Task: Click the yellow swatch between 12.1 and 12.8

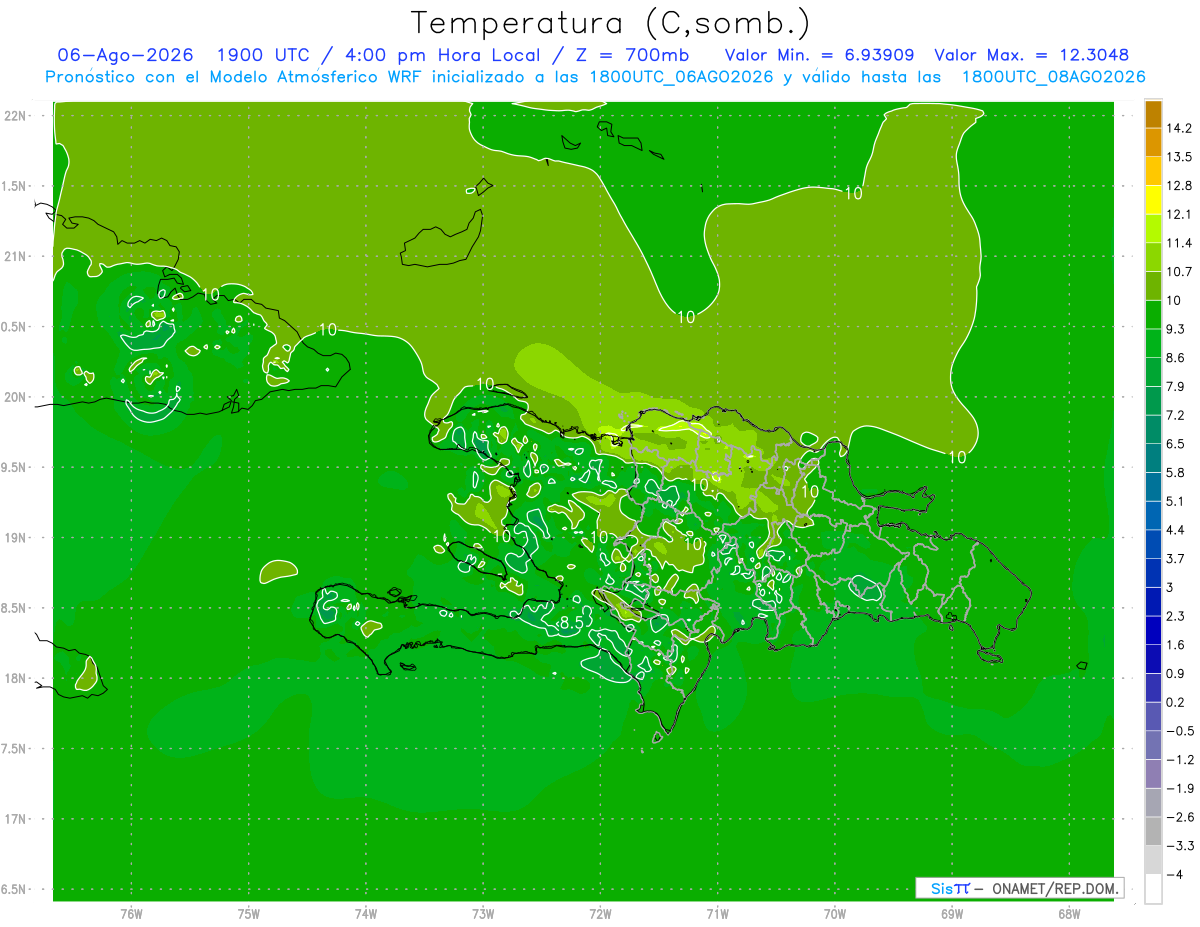Action: [1153, 200]
